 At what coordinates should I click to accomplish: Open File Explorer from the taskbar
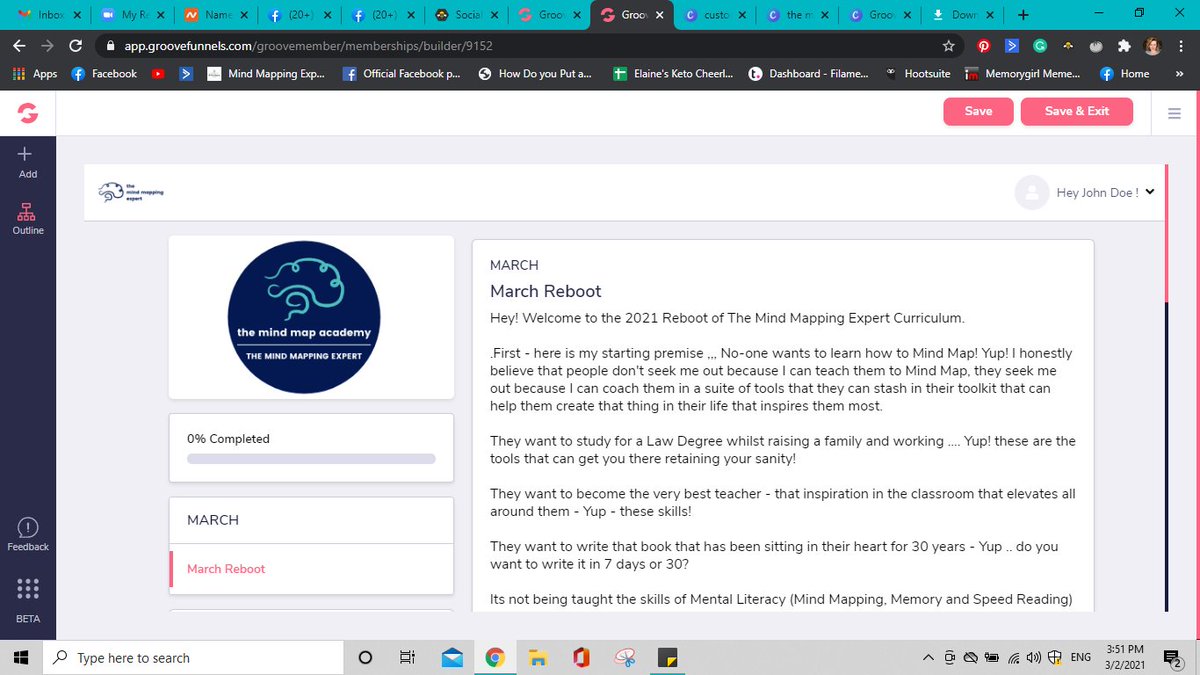click(x=538, y=657)
